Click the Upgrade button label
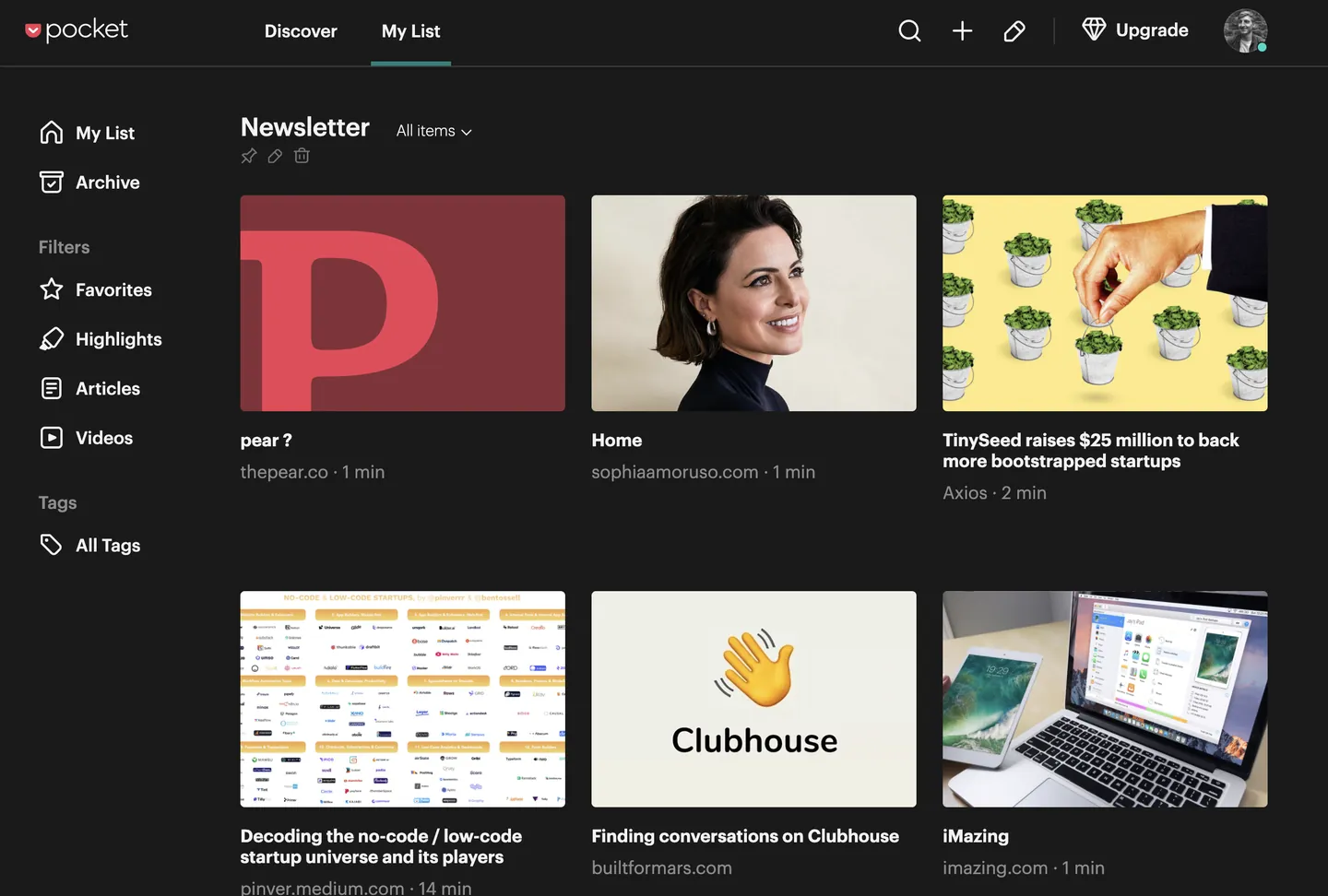The height and width of the screenshot is (896, 1328). pyautogui.click(x=1152, y=30)
